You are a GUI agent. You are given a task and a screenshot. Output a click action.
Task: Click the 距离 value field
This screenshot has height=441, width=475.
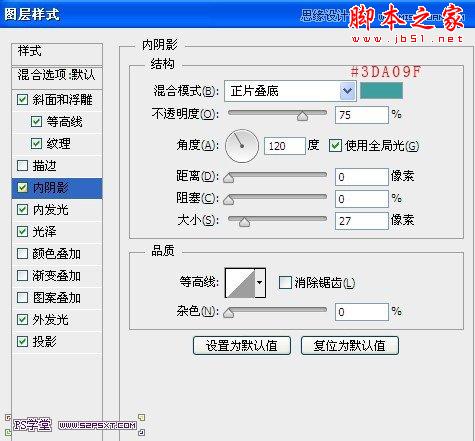[x=362, y=177]
